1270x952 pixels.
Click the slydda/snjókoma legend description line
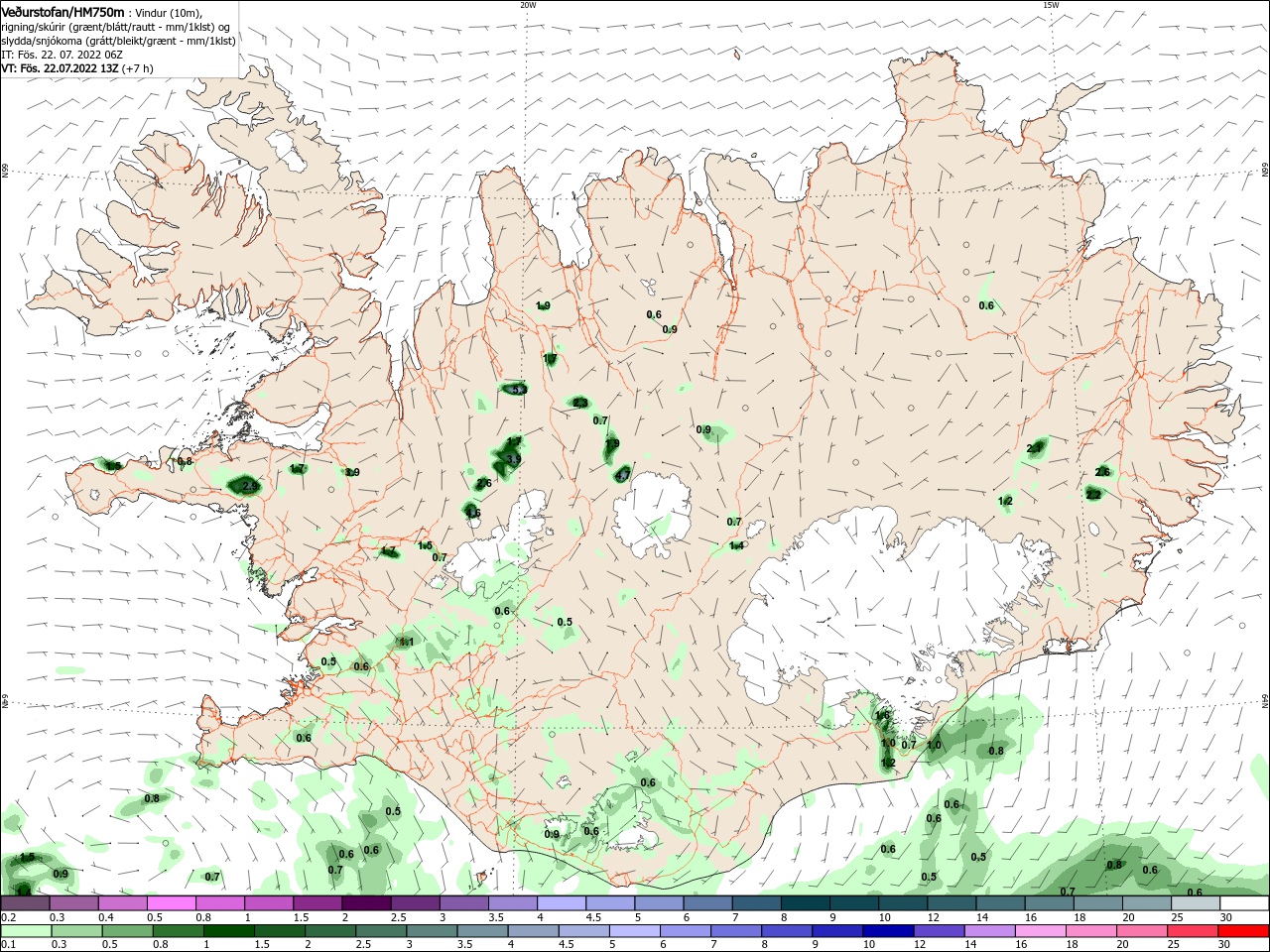point(118,41)
